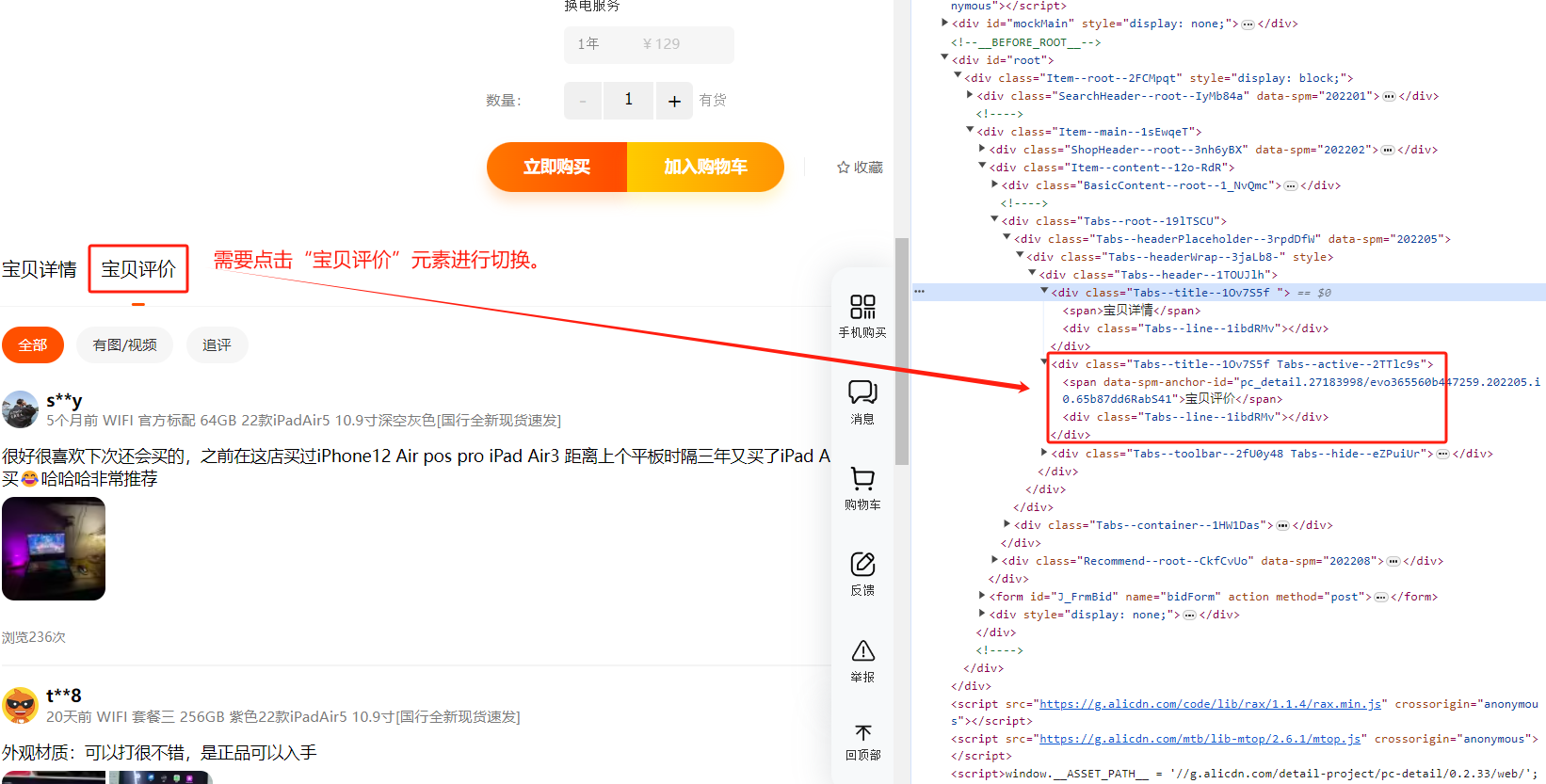Click the page vertical scrollbar thumb
The width and height of the screenshot is (1546, 784).
(902, 350)
